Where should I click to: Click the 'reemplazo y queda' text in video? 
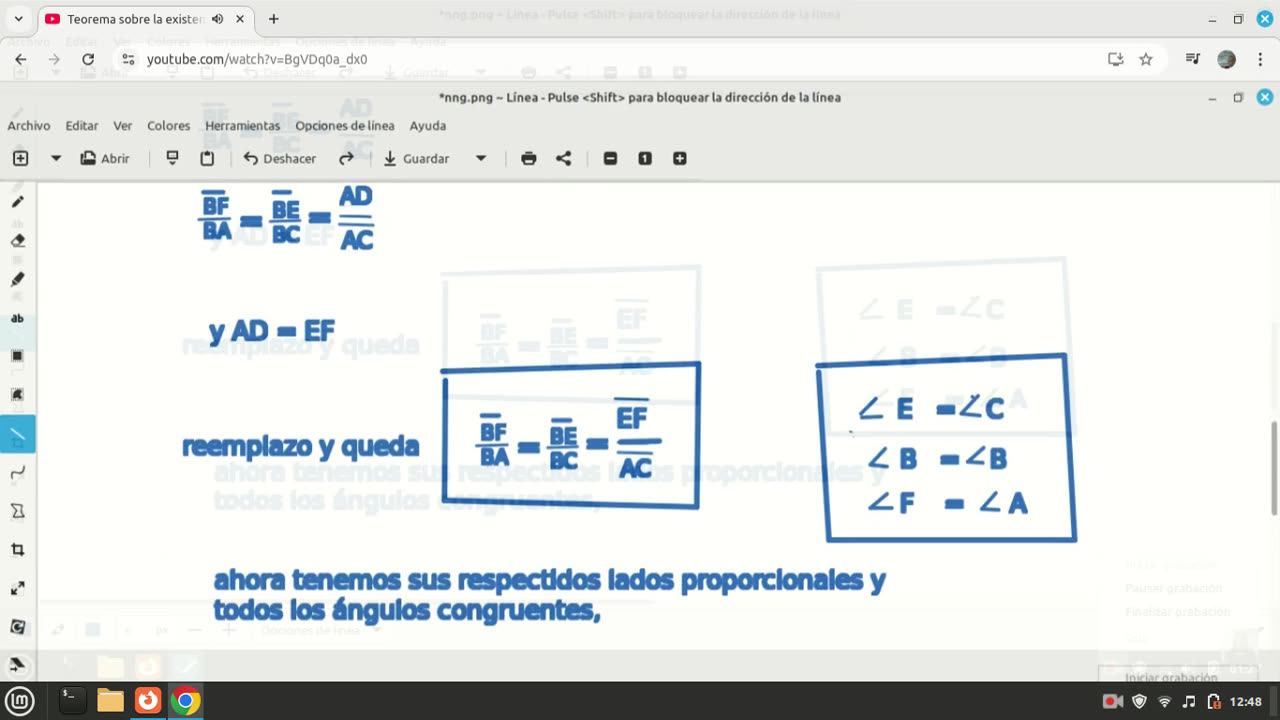click(x=300, y=446)
